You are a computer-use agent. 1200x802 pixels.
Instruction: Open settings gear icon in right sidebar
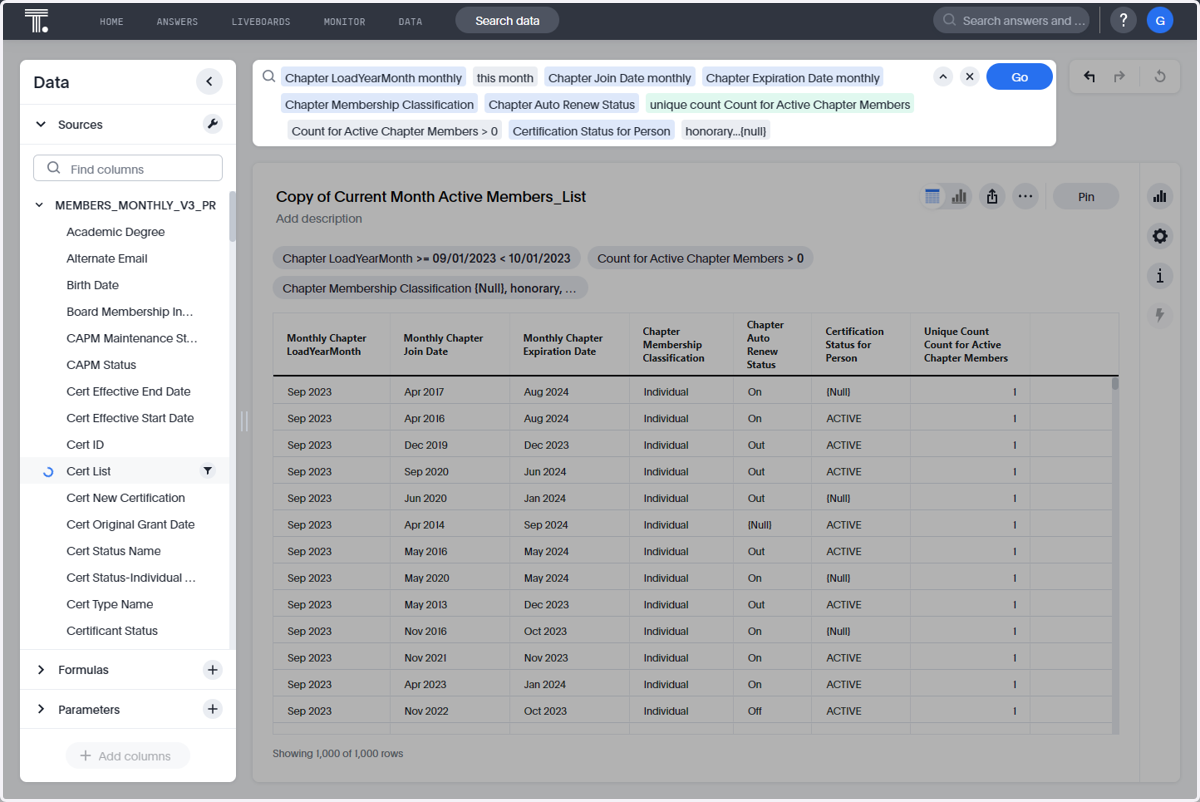coord(1160,236)
